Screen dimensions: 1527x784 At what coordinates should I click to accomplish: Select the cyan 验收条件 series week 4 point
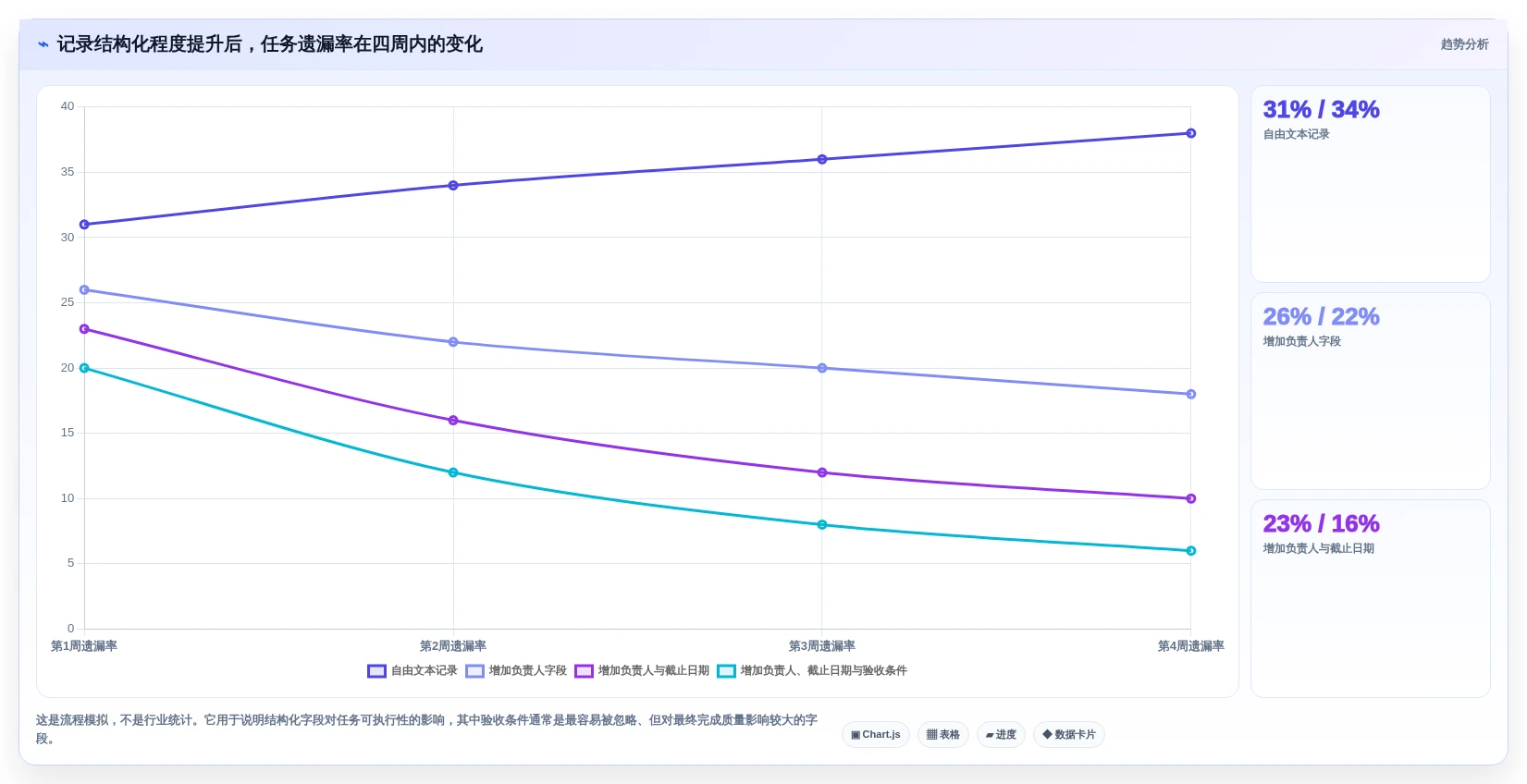pos(1191,551)
